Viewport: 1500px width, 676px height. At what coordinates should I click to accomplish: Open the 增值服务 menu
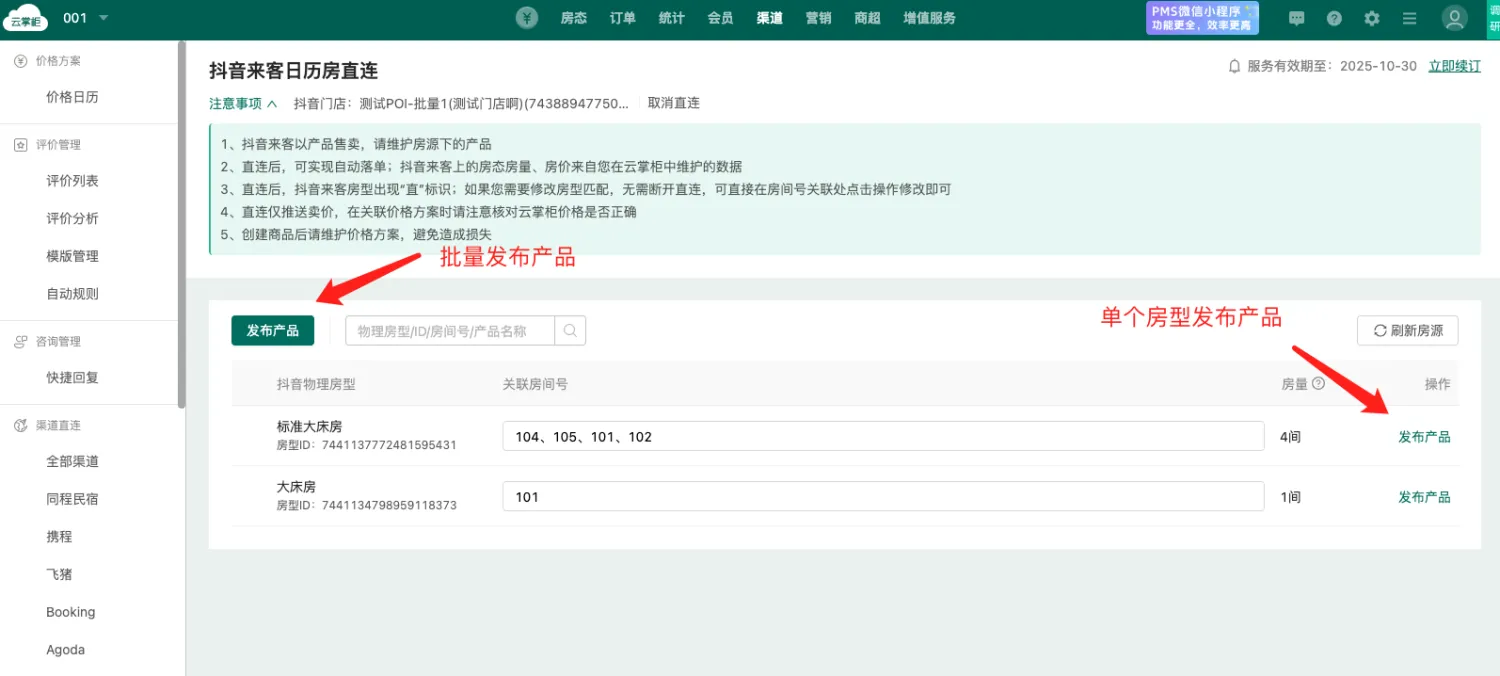[x=930, y=18]
